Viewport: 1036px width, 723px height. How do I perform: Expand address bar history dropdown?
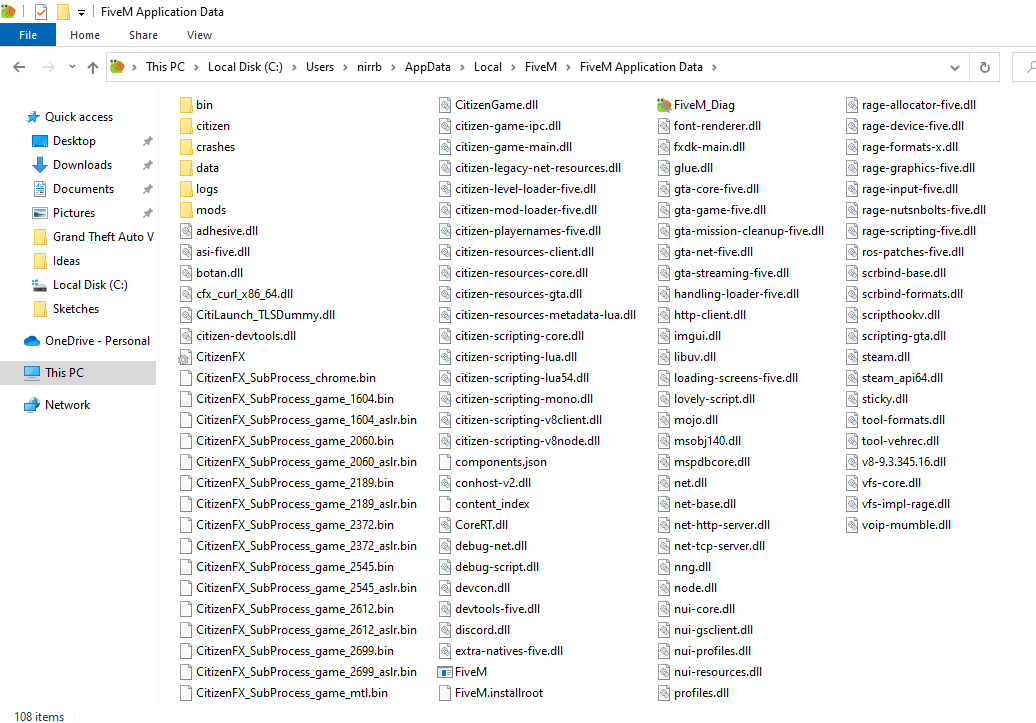pos(955,67)
